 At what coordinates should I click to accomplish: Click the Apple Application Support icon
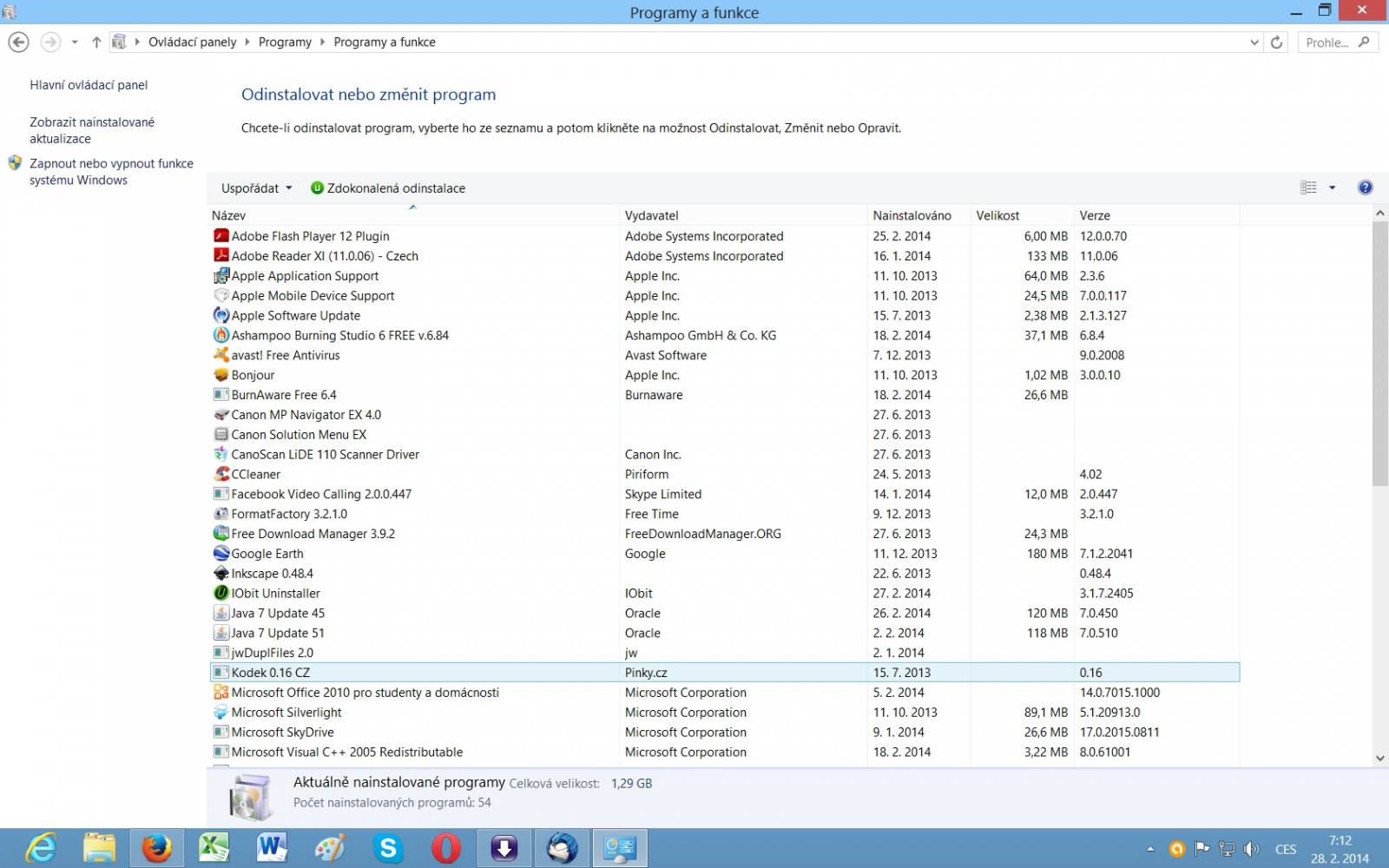(221, 275)
